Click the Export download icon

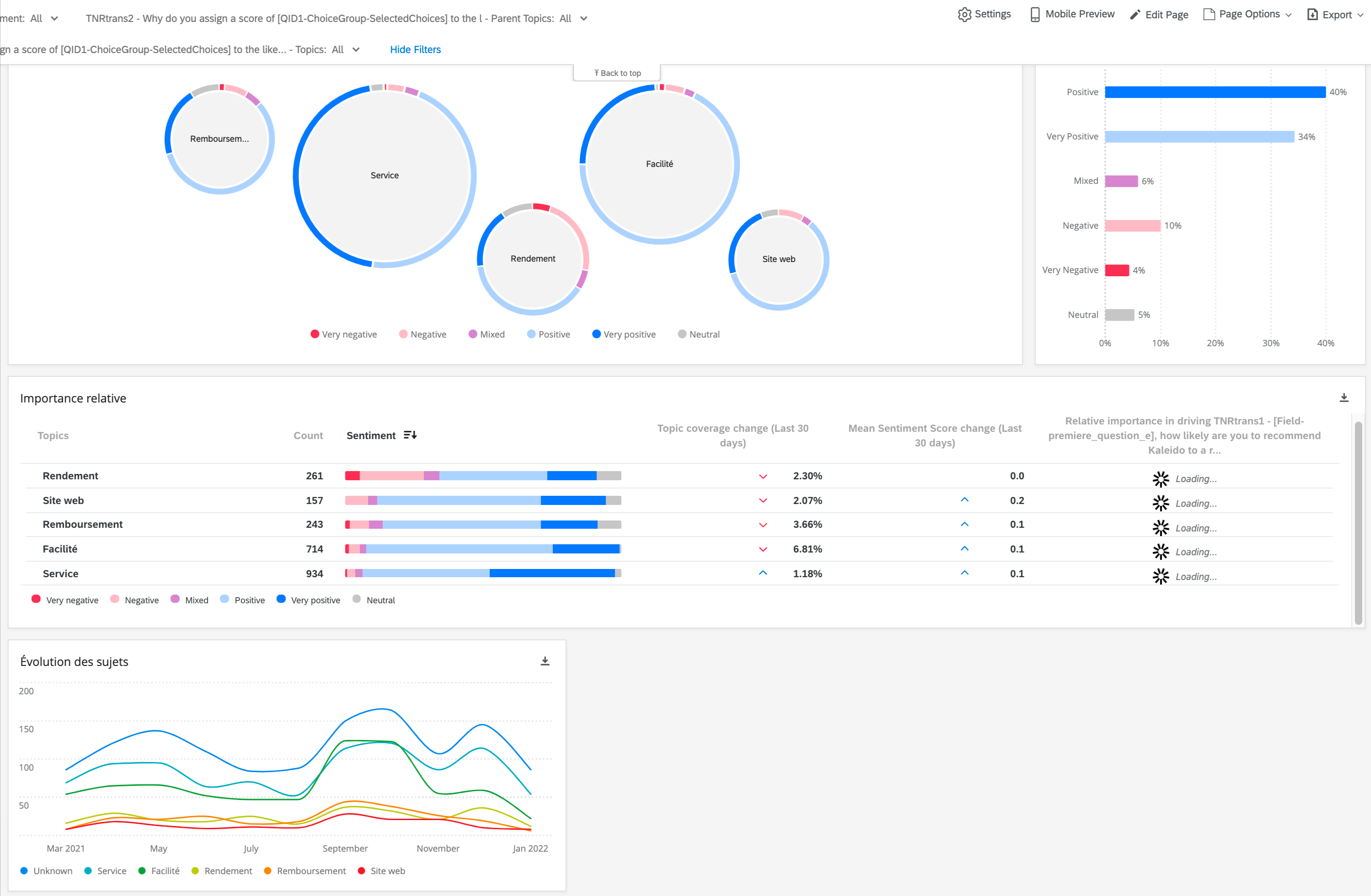tap(1312, 14)
